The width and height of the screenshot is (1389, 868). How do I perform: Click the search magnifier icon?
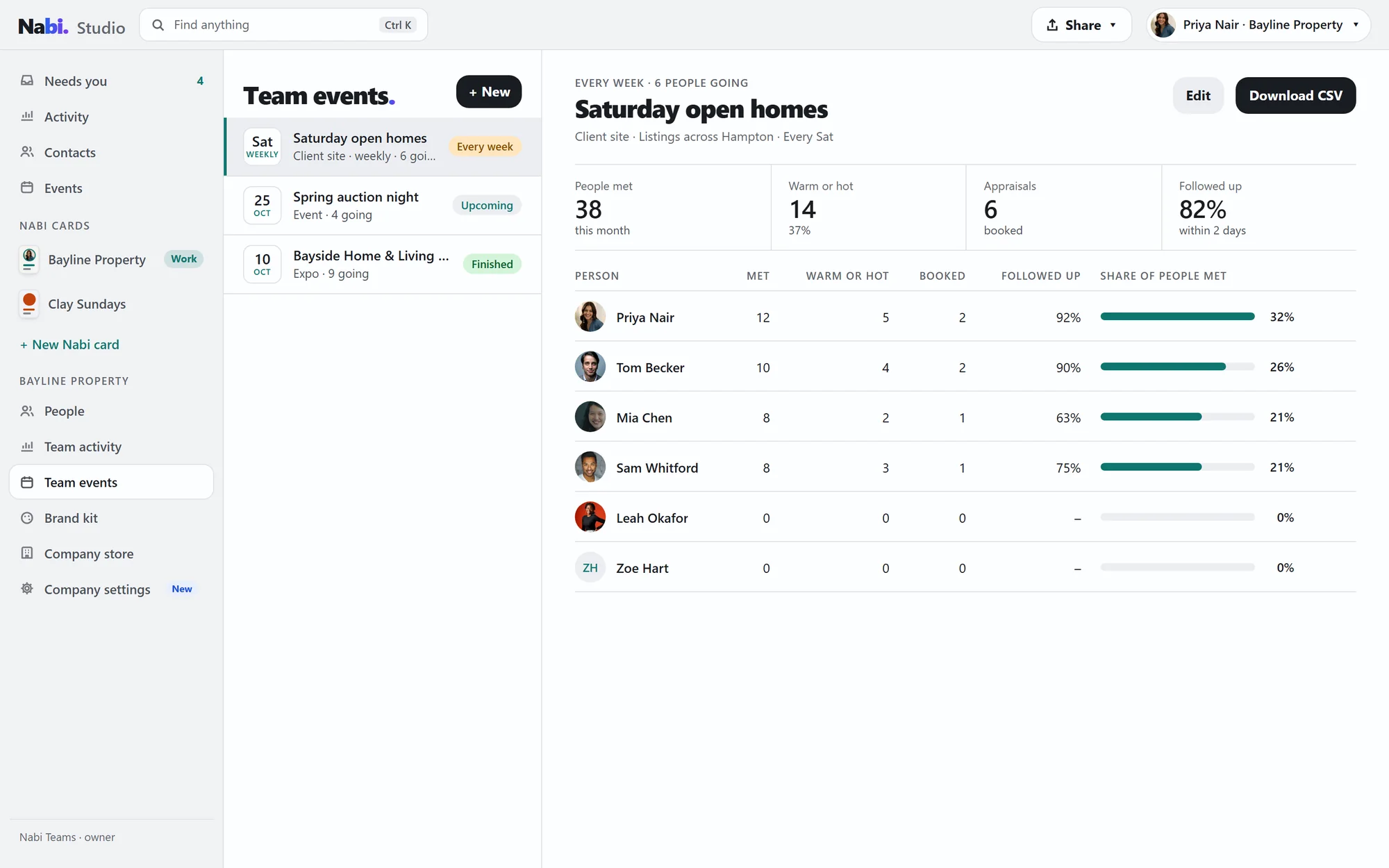(158, 25)
